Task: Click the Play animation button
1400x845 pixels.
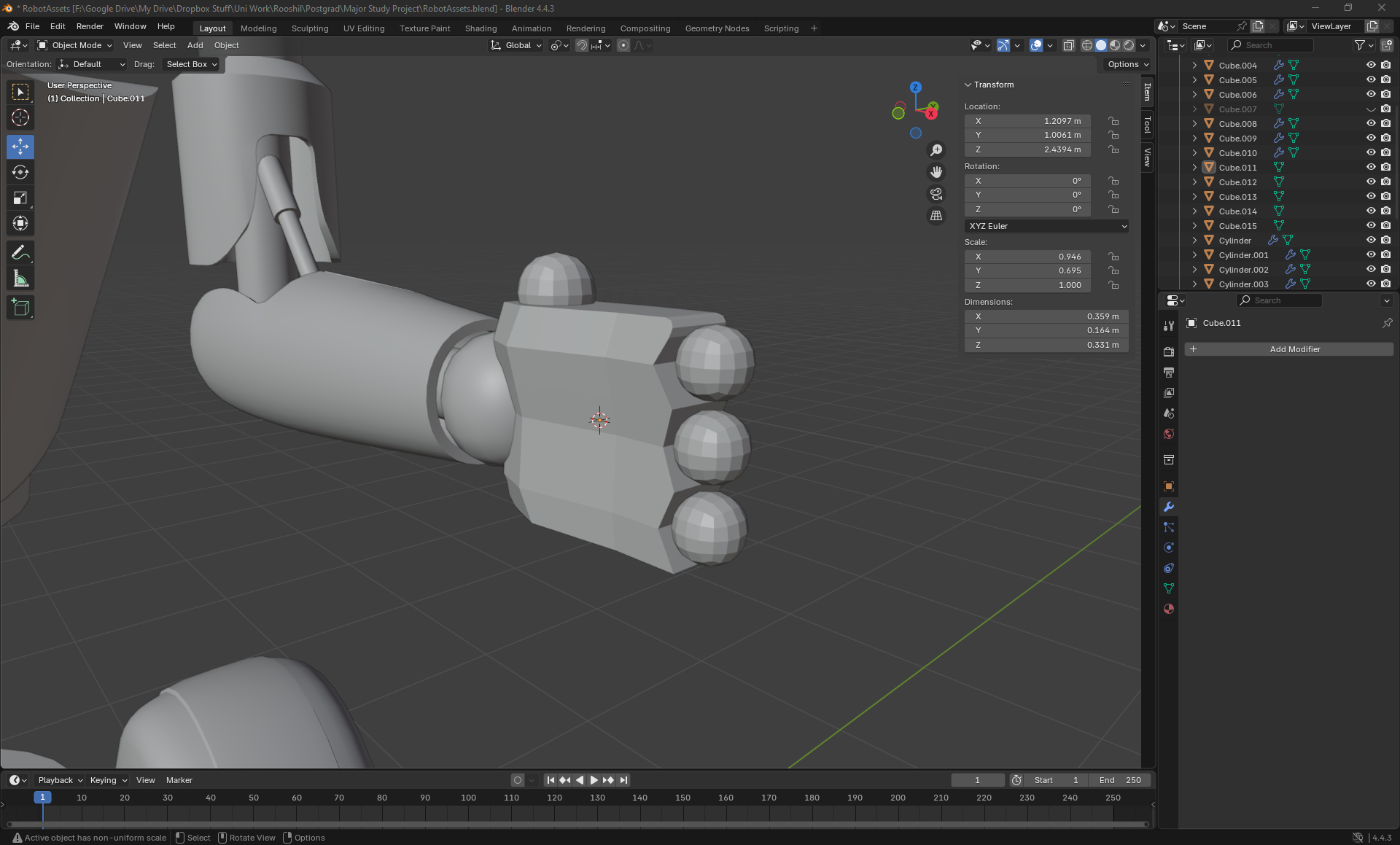Action: coord(594,780)
